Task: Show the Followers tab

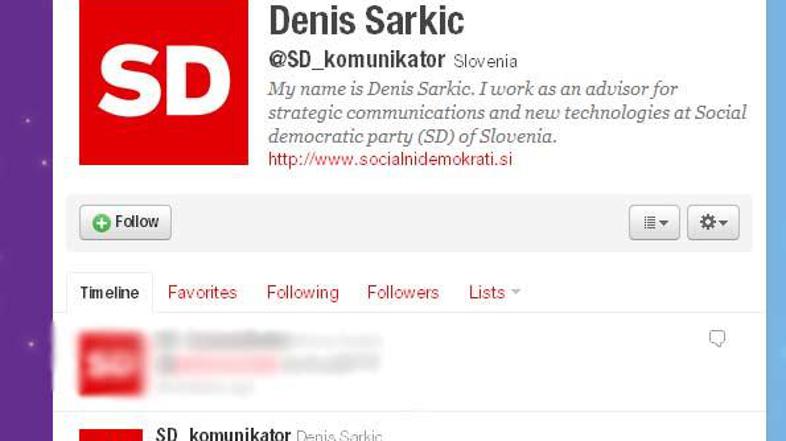Action: click(x=403, y=292)
